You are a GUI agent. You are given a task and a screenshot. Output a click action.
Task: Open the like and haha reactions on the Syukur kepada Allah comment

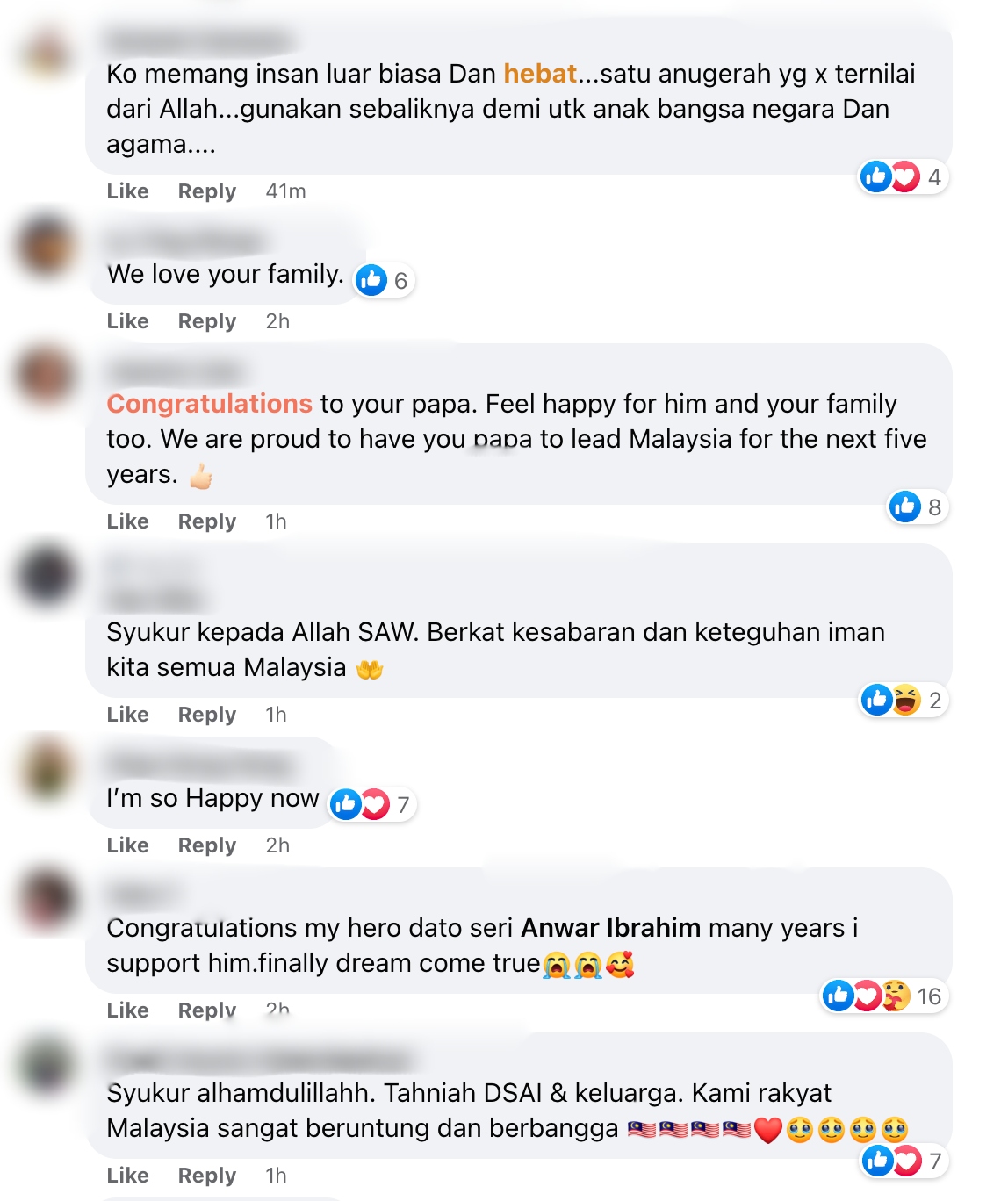pos(904,701)
